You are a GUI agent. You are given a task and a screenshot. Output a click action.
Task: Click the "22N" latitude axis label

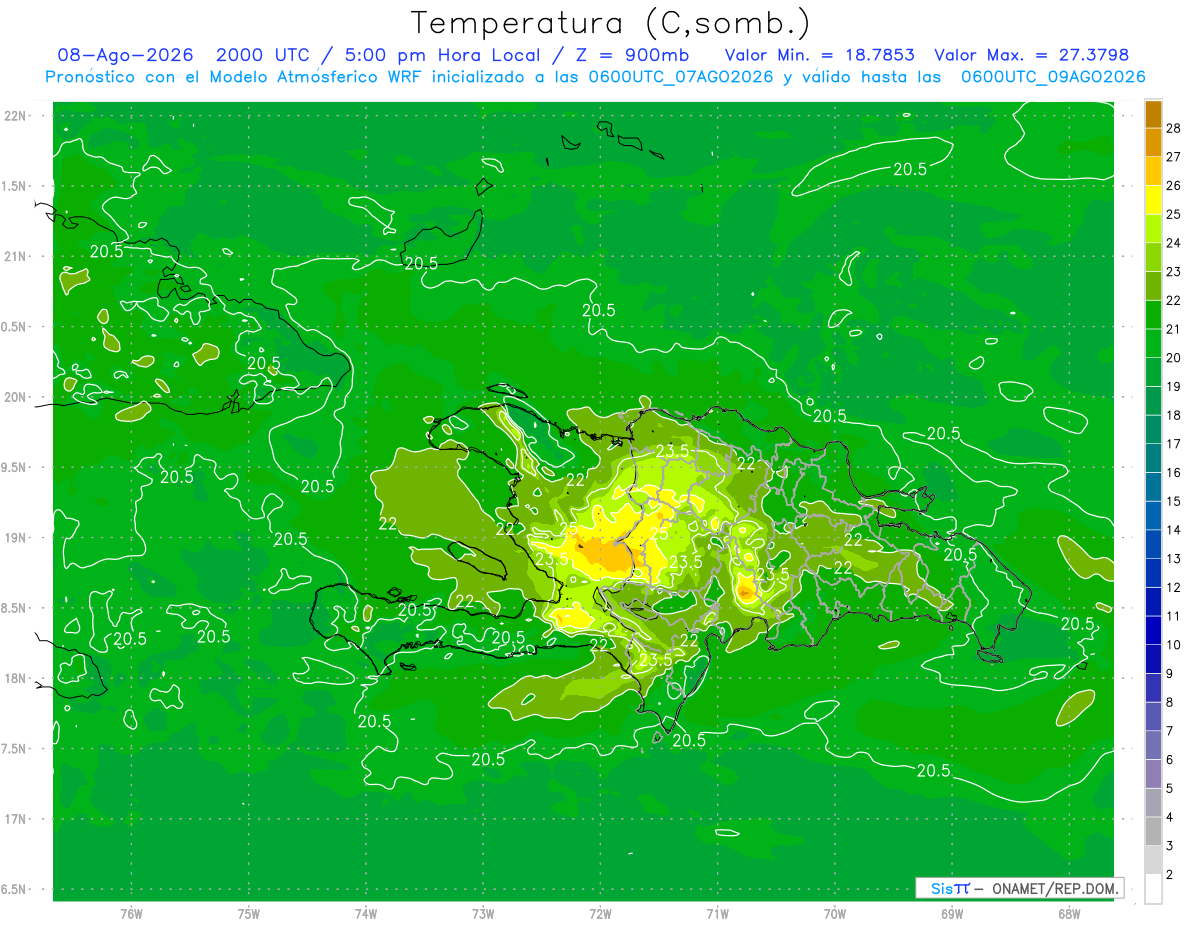[16, 116]
